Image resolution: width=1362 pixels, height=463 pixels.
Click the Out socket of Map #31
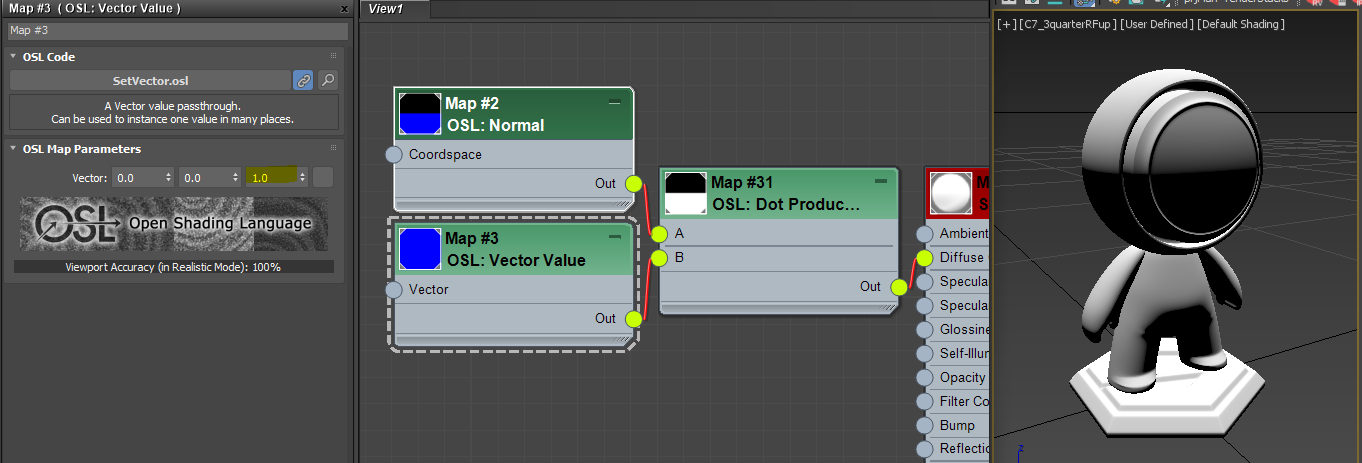tap(899, 286)
